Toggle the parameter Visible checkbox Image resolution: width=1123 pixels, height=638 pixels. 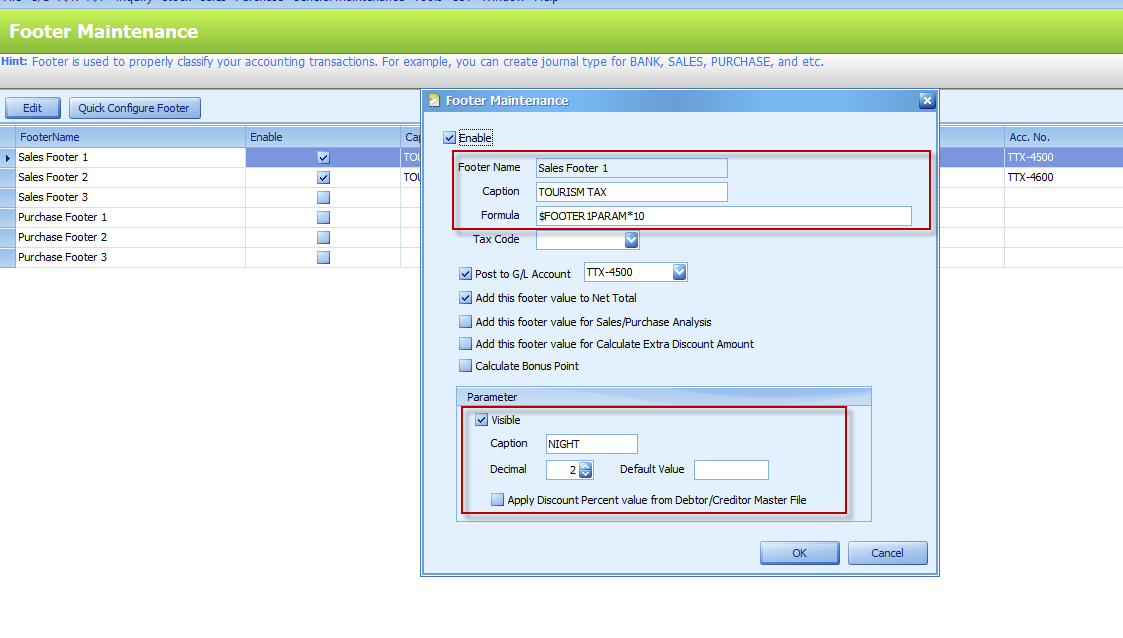tap(482, 420)
